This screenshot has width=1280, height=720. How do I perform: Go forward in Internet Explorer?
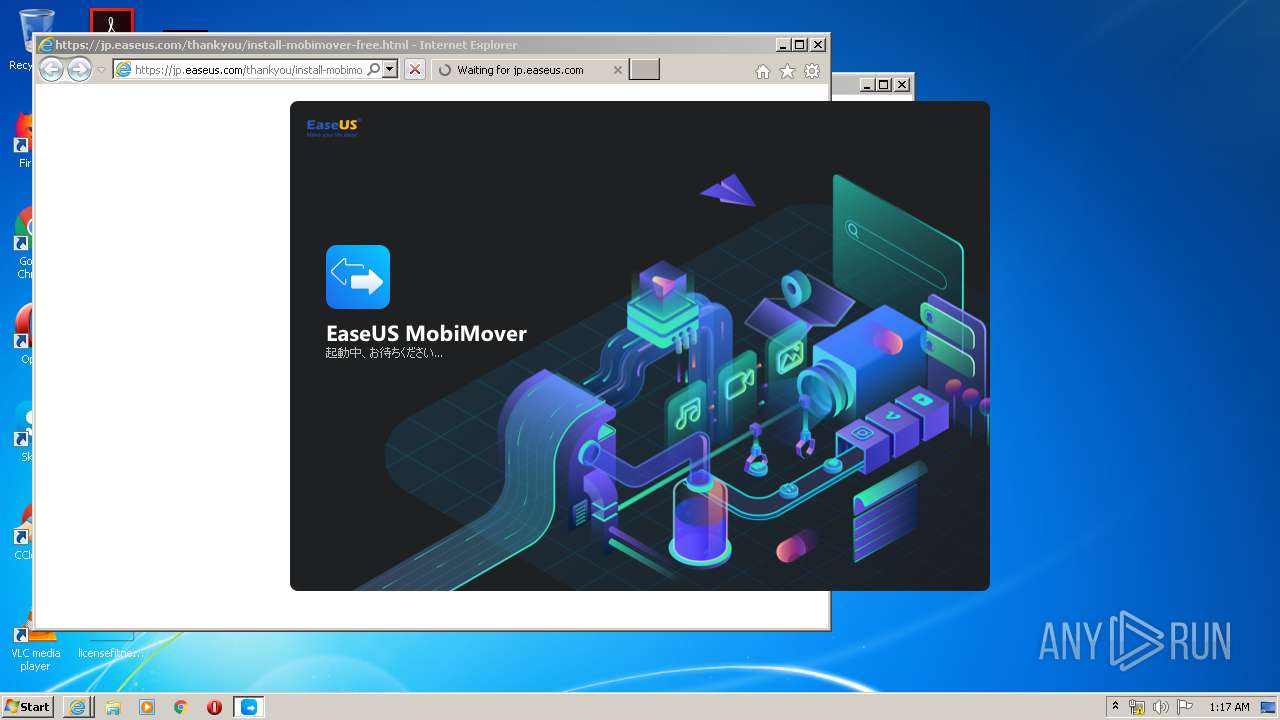click(79, 69)
